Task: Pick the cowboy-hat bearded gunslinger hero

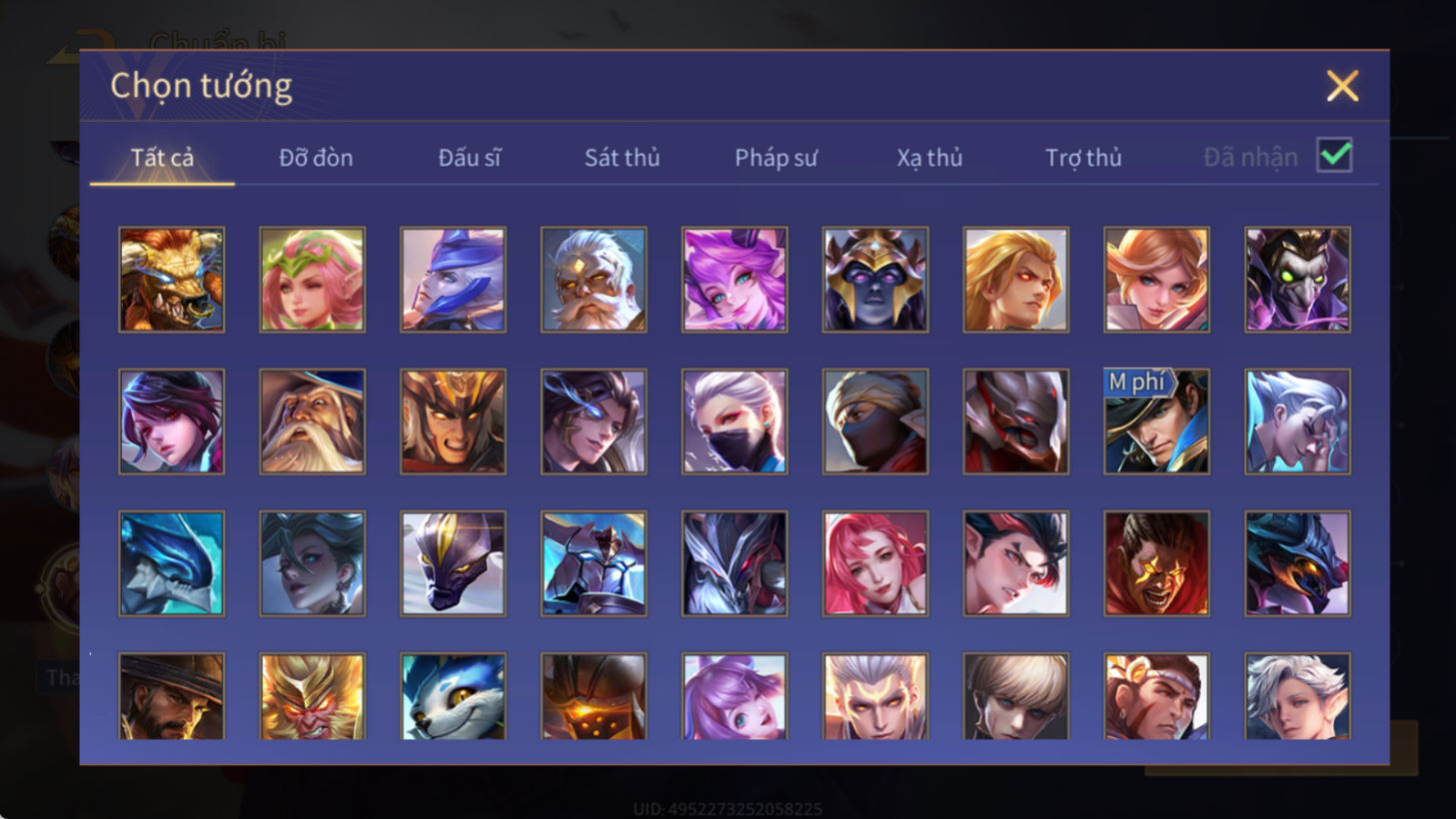Action: point(172,696)
